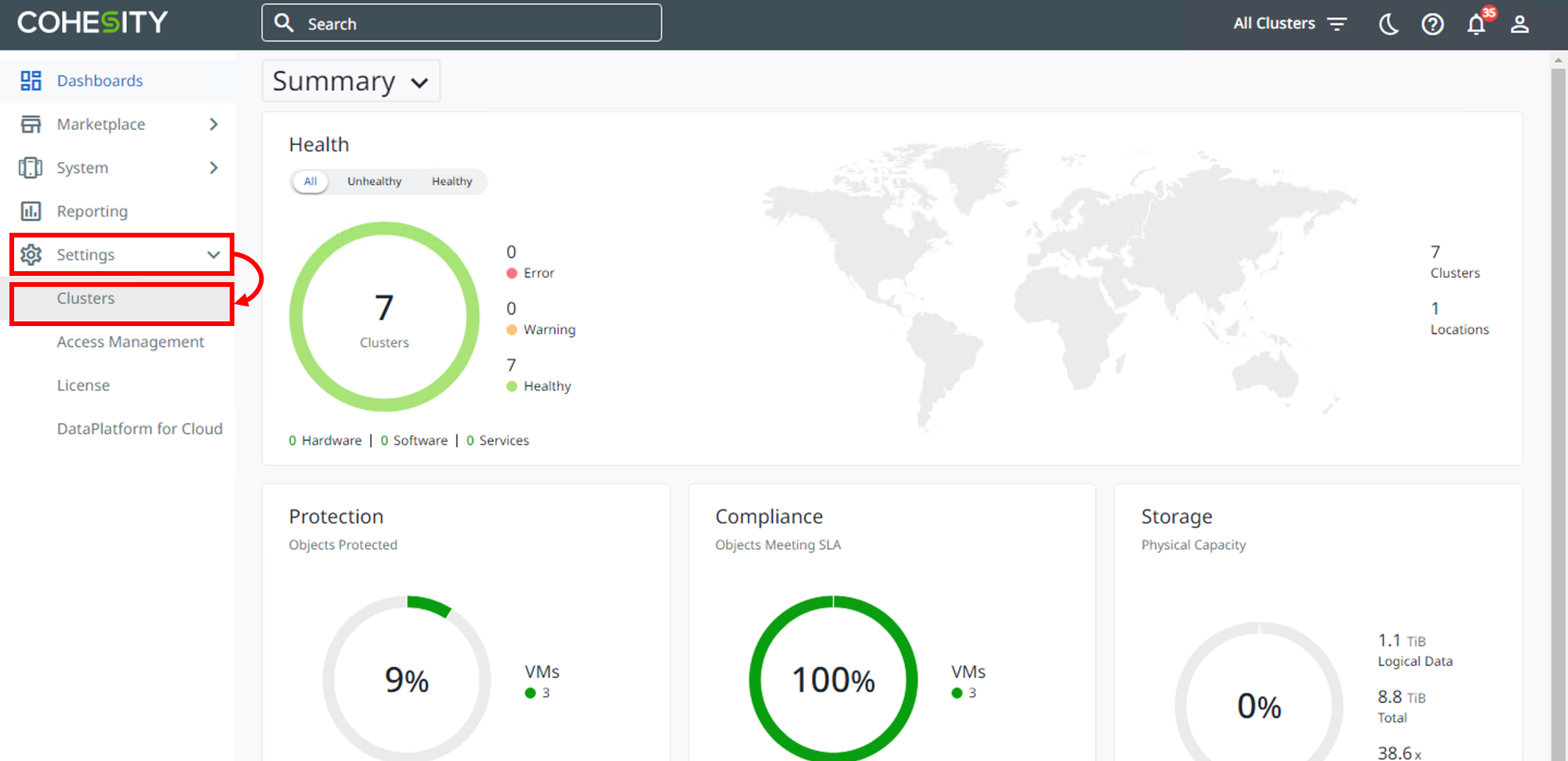Image resolution: width=1568 pixels, height=761 pixels.
Task: Open License settings page
Action: 83,386
